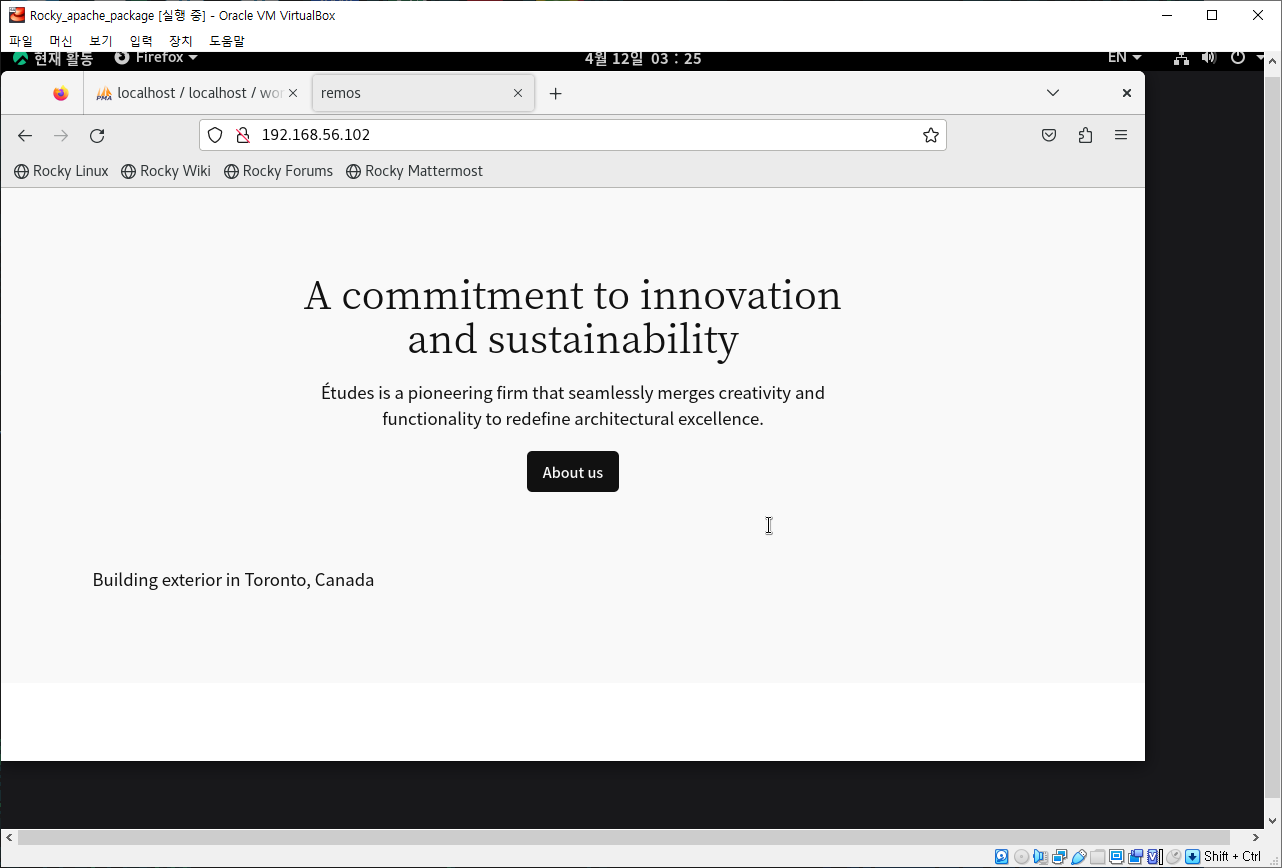Viewport: 1282px width, 868px height.
Task: Click the VirtualBox optical disc status icon
Action: tap(1021, 856)
